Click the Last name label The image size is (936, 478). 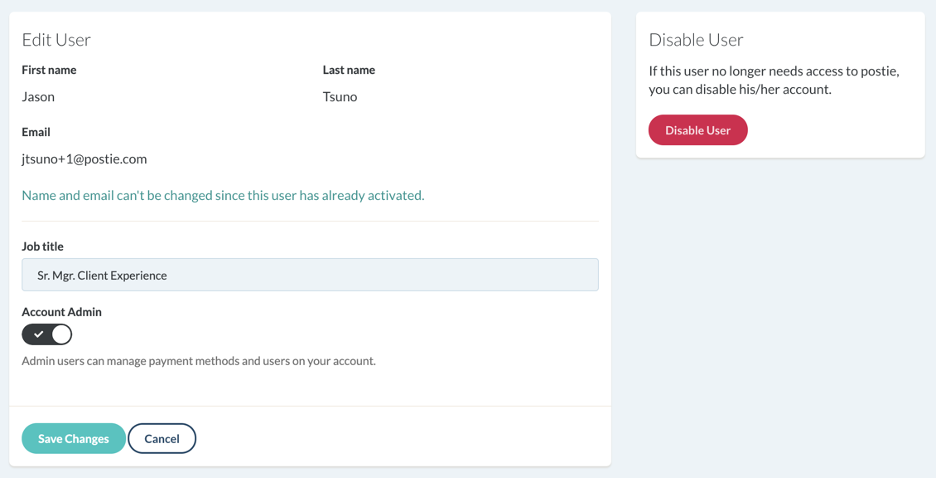pyautogui.click(x=349, y=70)
